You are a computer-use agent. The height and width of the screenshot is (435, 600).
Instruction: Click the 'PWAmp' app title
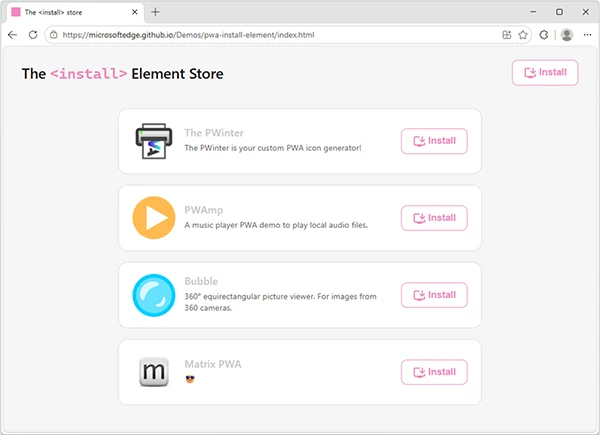tap(204, 210)
